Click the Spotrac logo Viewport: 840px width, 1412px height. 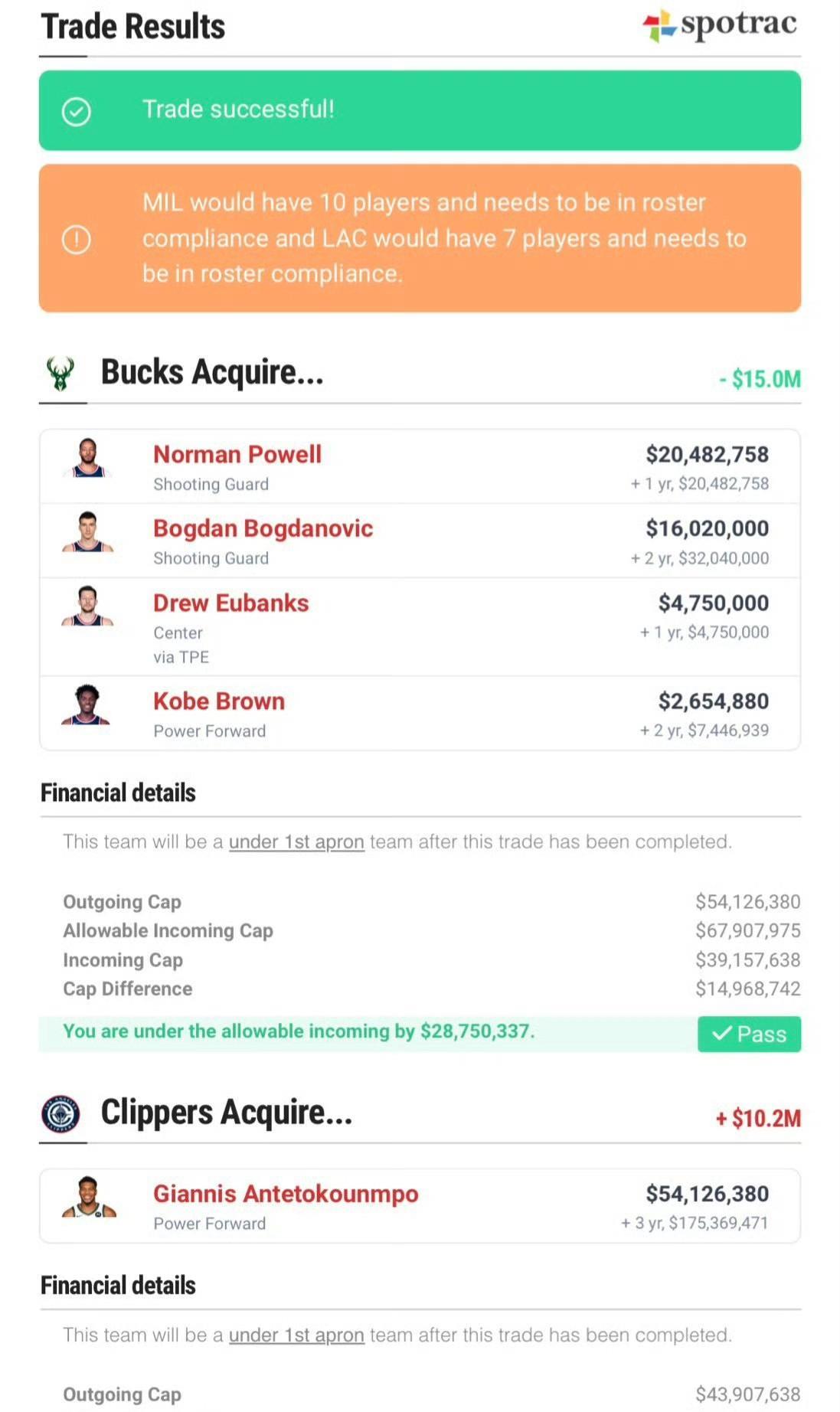pyautogui.click(x=720, y=25)
